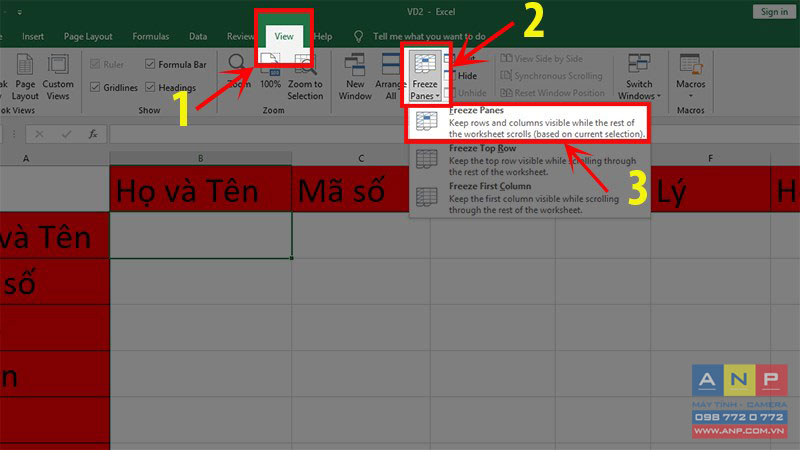The image size is (800, 450).
Task: Open the Data tab
Action: [198, 36]
